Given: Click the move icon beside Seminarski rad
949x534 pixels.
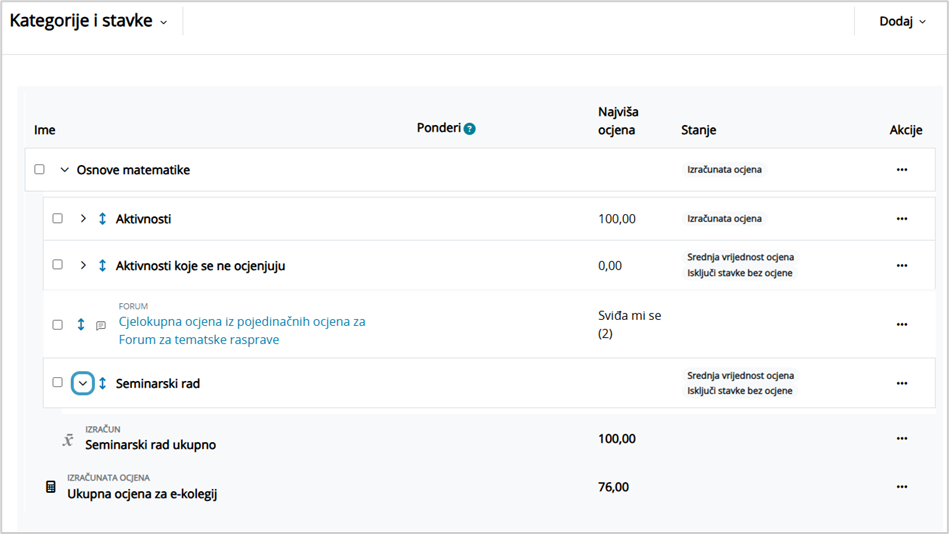Looking at the screenshot, I should click(102, 383).
